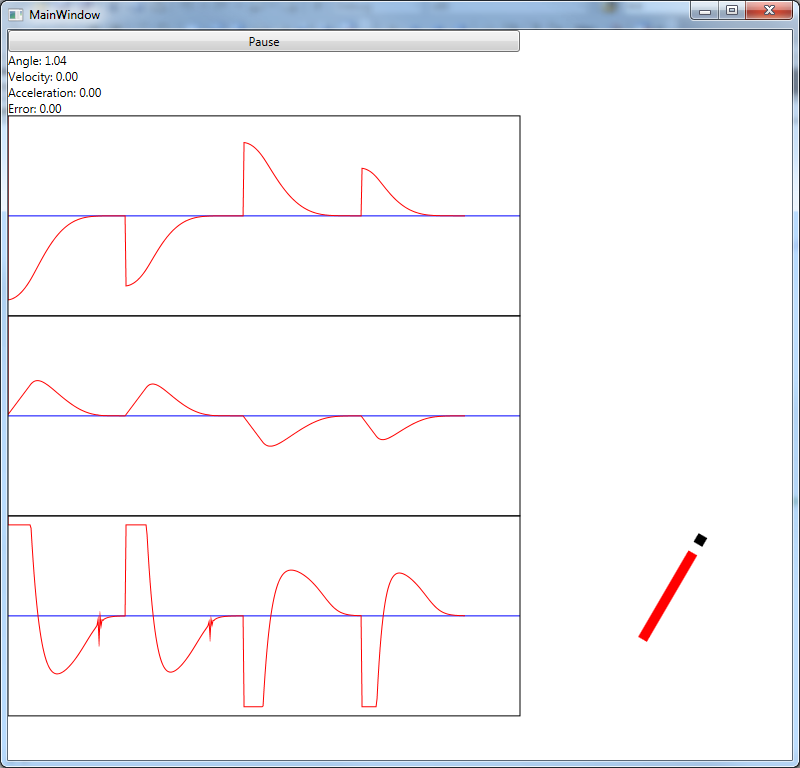
Task: Click the Pause button
Action: pos(263,41)
